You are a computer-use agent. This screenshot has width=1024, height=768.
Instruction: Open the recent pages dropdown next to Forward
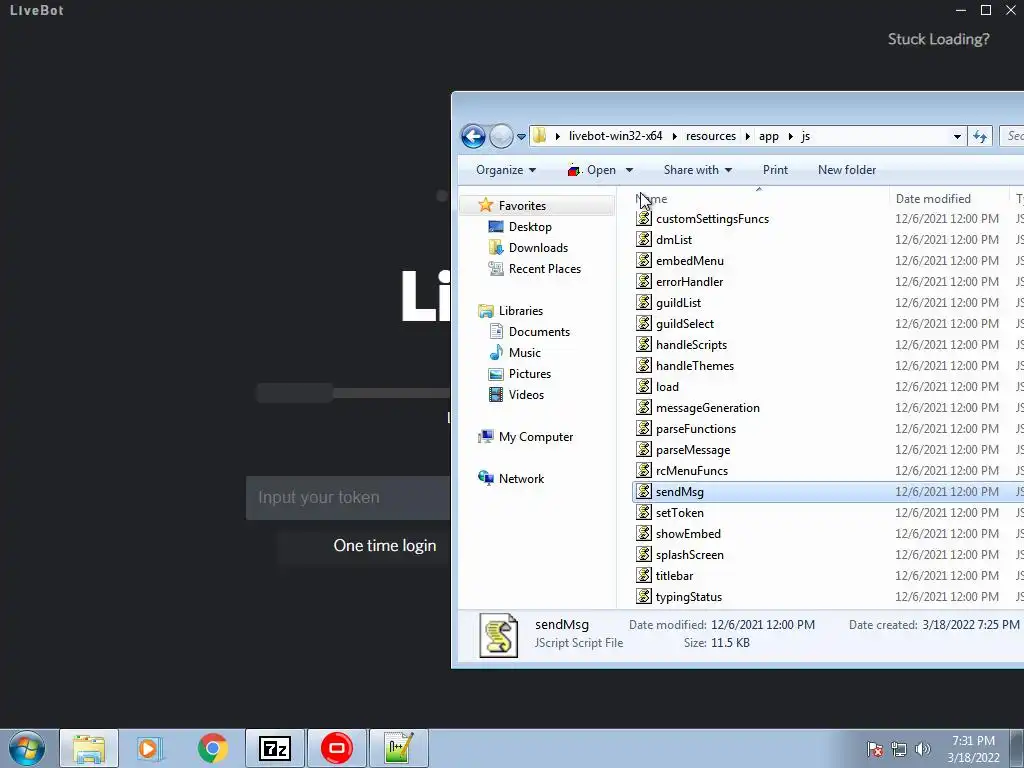point(521,137)
